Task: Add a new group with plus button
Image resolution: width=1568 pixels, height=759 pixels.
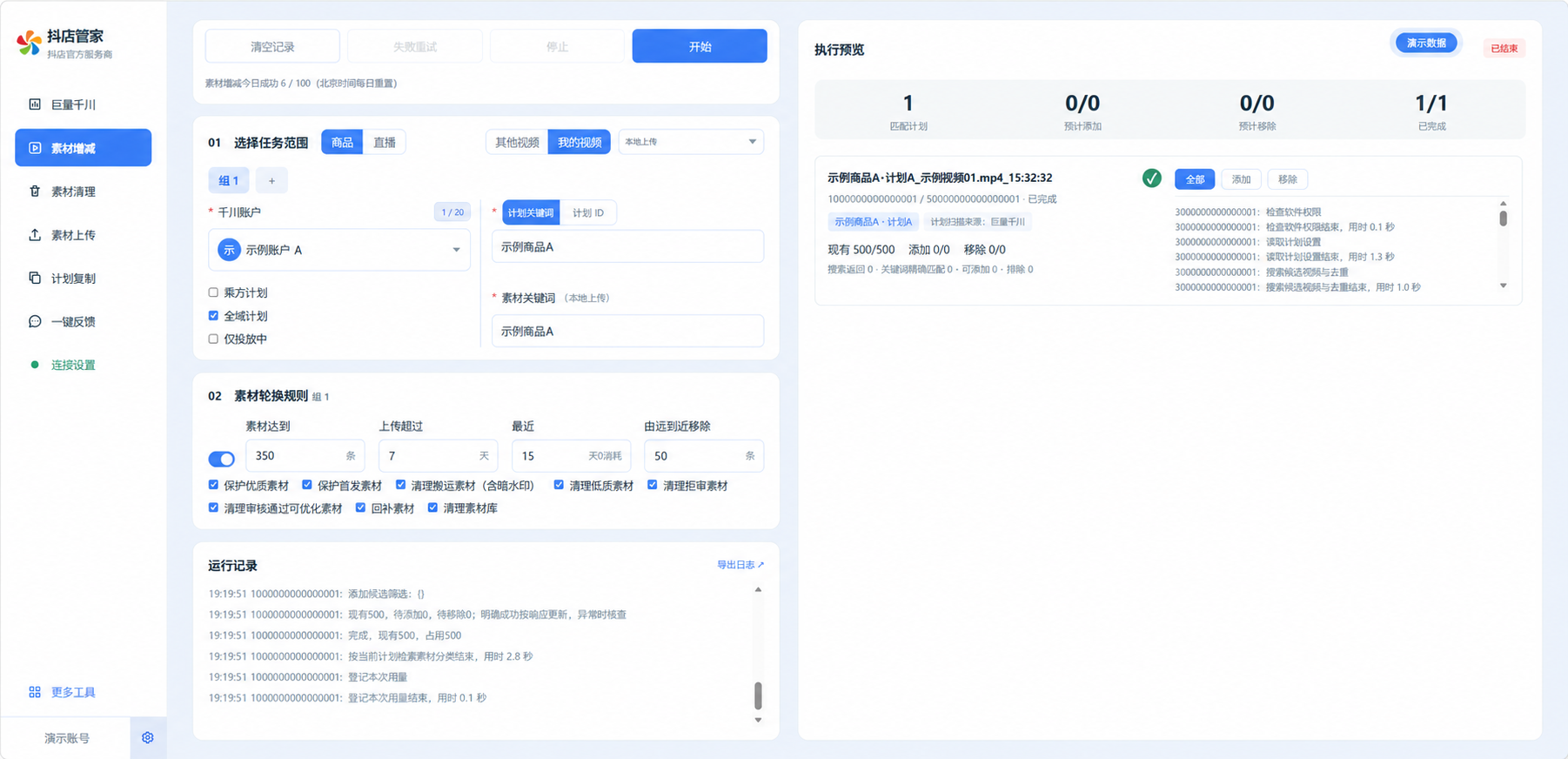Action: point(271,180)
